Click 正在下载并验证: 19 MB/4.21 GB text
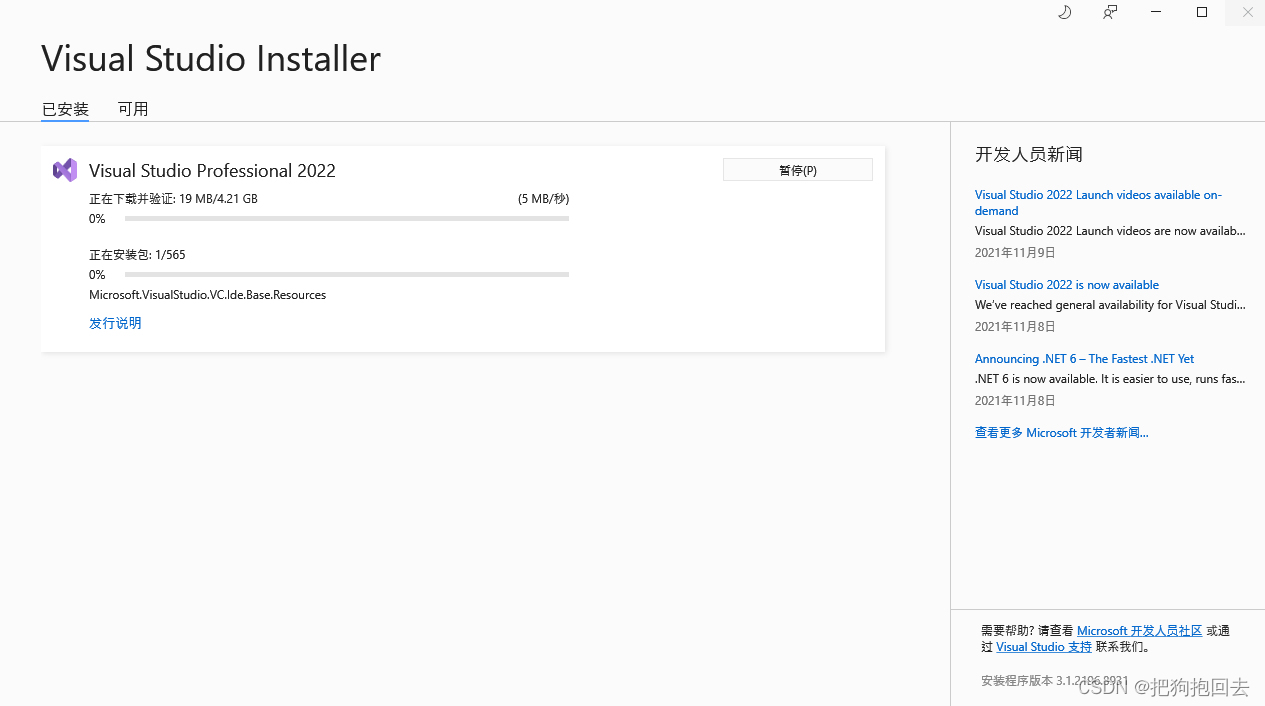This screenshot has width=1265, height=706. tap(173, 199)
